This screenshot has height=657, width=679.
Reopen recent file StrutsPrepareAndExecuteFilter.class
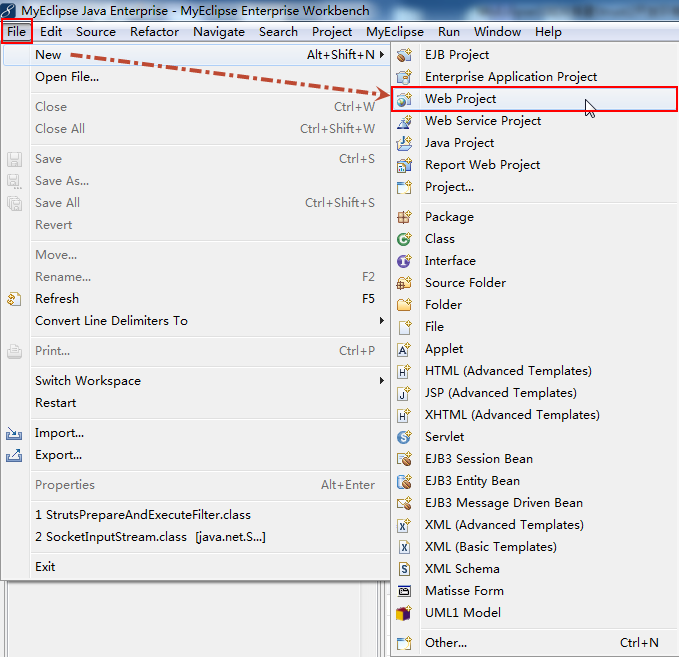pos(196,515)
